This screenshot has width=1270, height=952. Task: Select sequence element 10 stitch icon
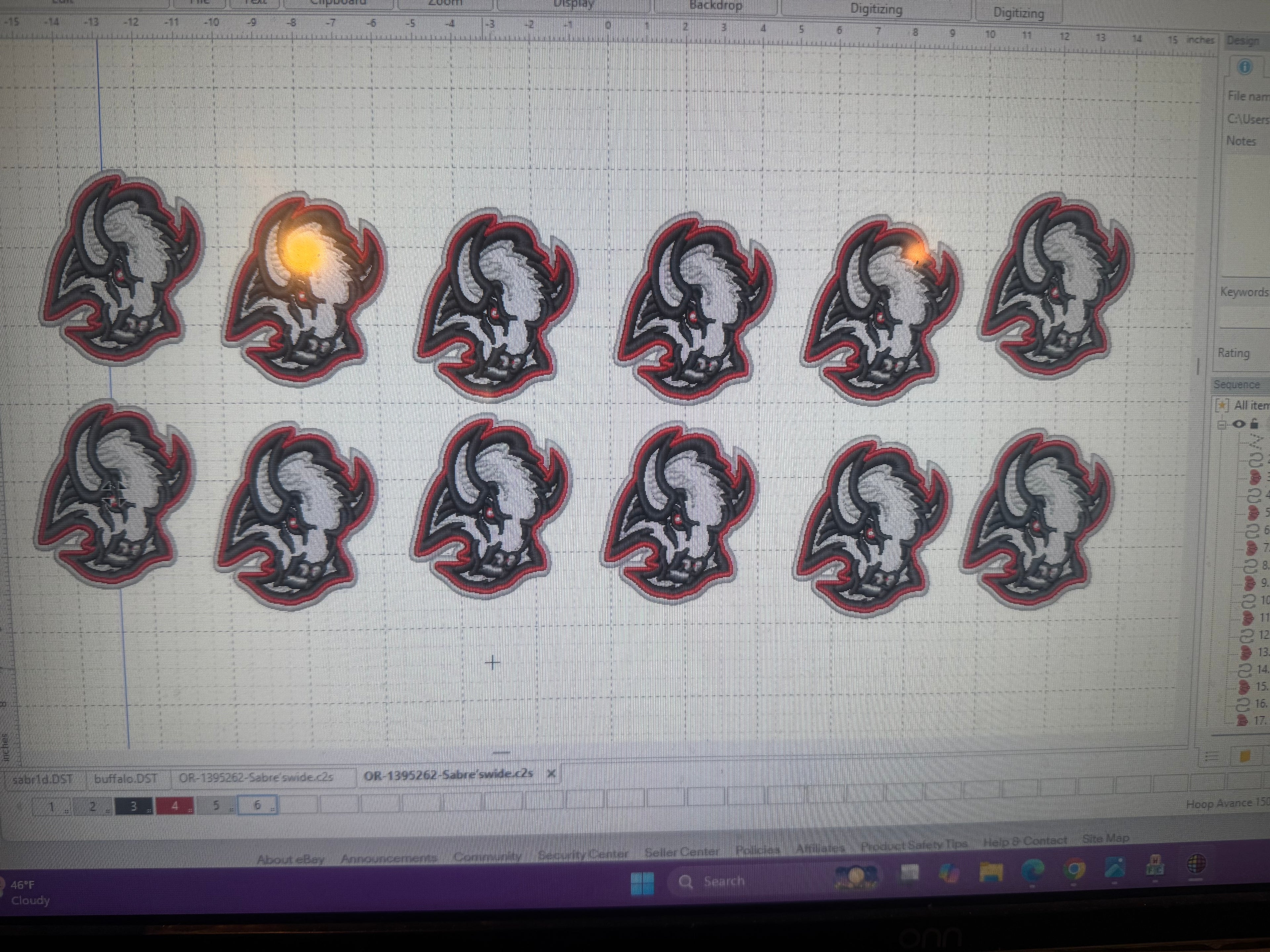click(x=1248, y=601)
